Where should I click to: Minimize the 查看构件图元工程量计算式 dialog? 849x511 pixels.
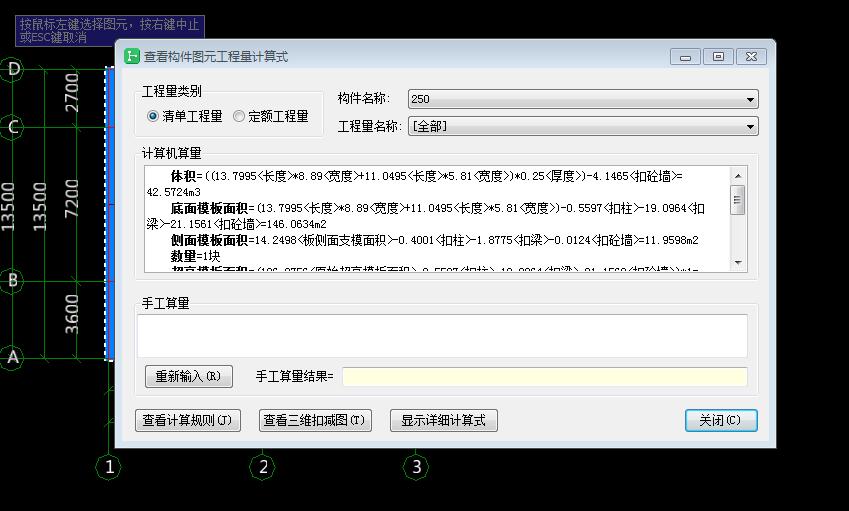[x=685, y=57]
